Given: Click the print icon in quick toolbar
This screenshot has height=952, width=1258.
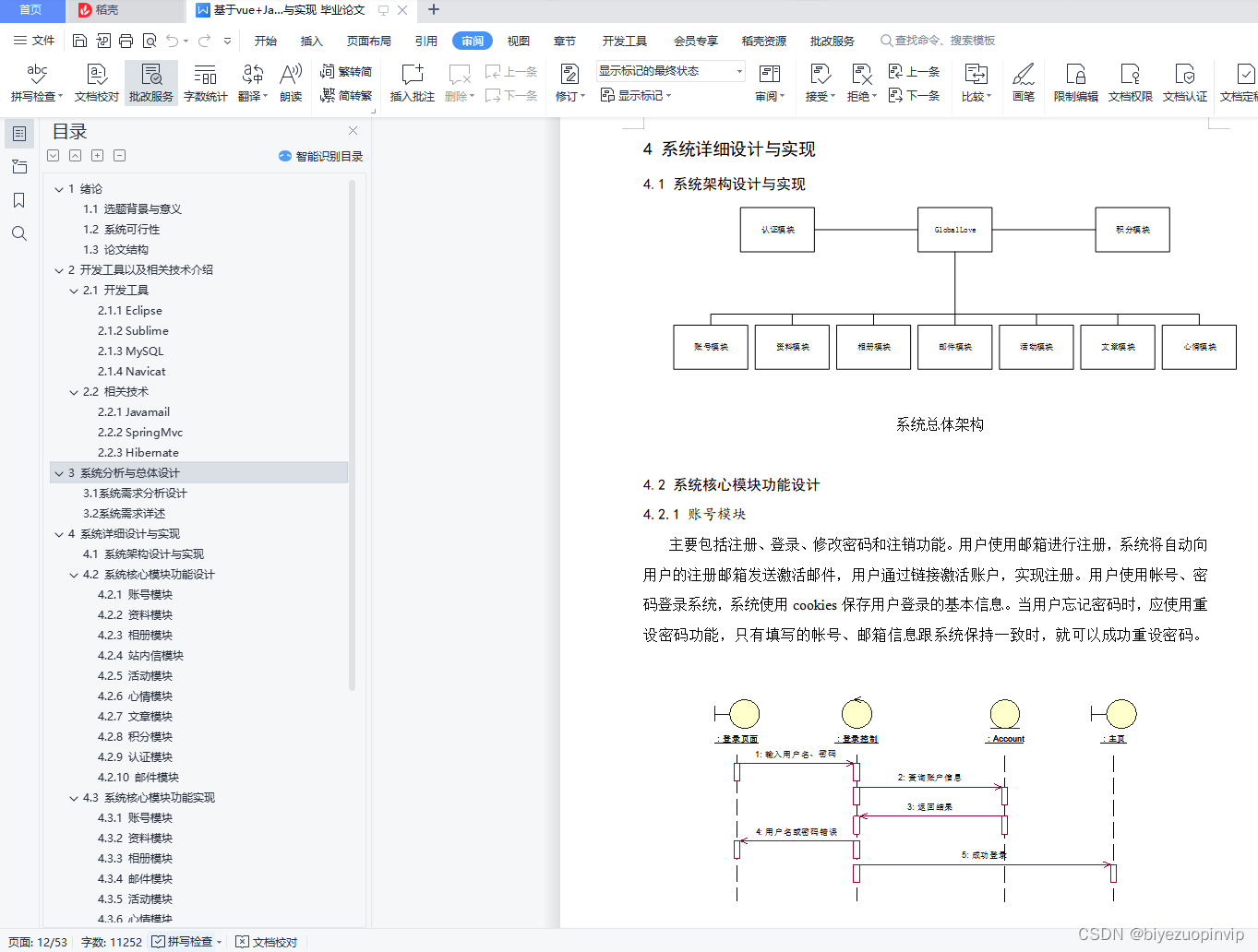Looking at the screenshot, I should [126, 41].
